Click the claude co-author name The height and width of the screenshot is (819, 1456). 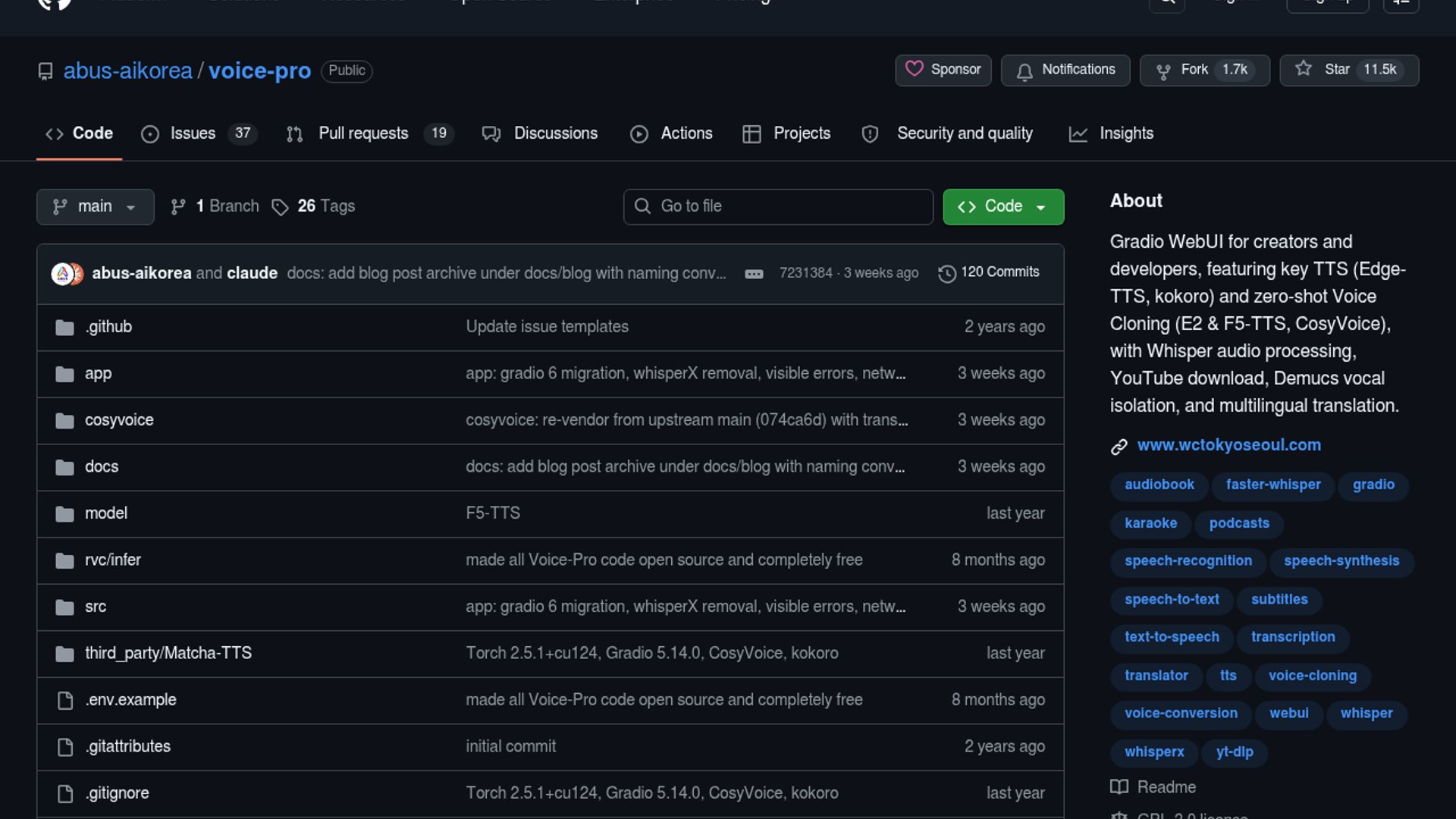(252, 273)
